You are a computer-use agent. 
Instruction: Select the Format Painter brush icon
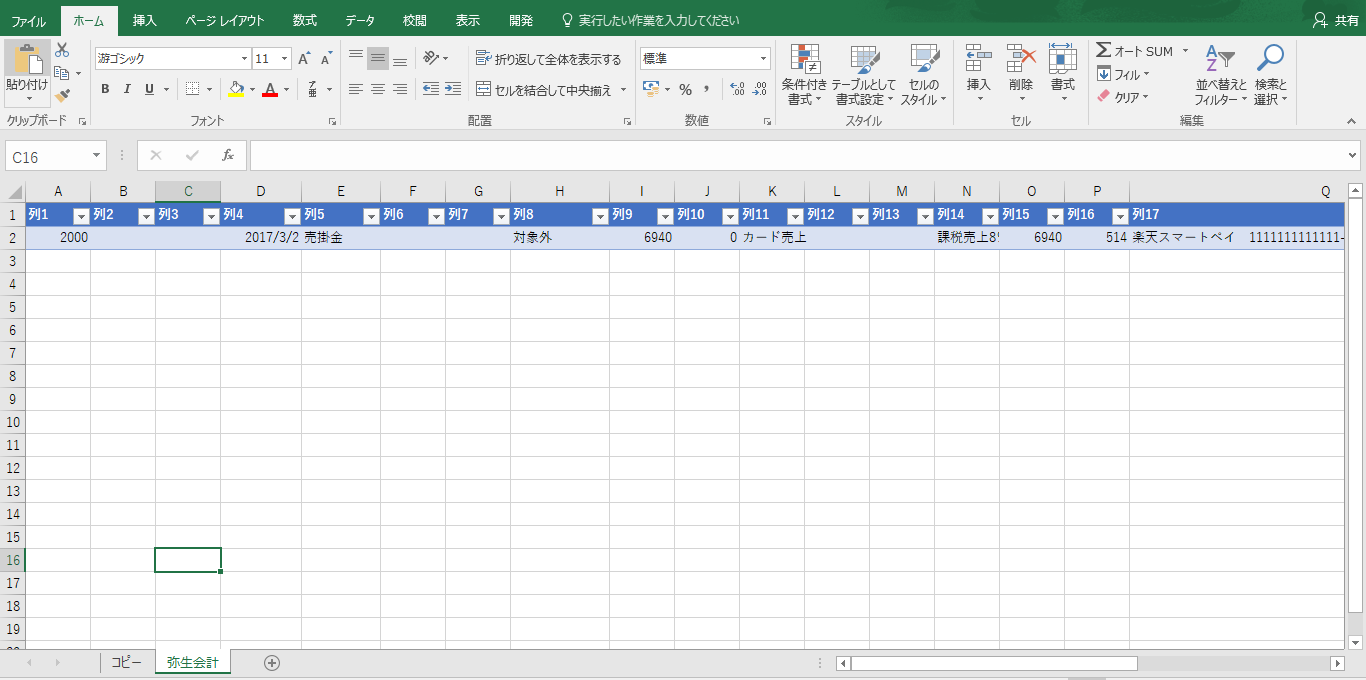pyautogui.click(x=63, y=96)
